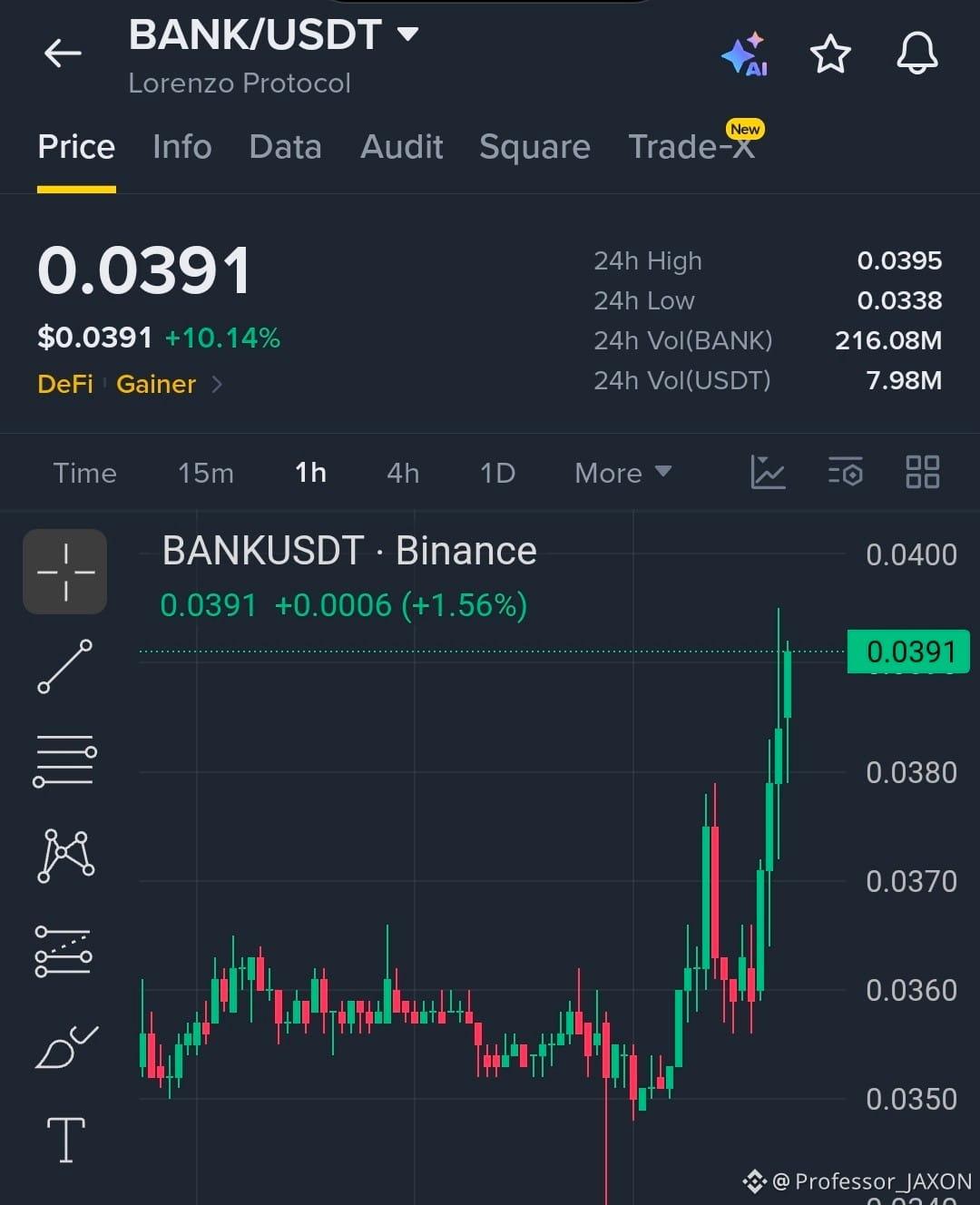
Task: Select the horizontal lines channel tool
Action: (65, 760)
